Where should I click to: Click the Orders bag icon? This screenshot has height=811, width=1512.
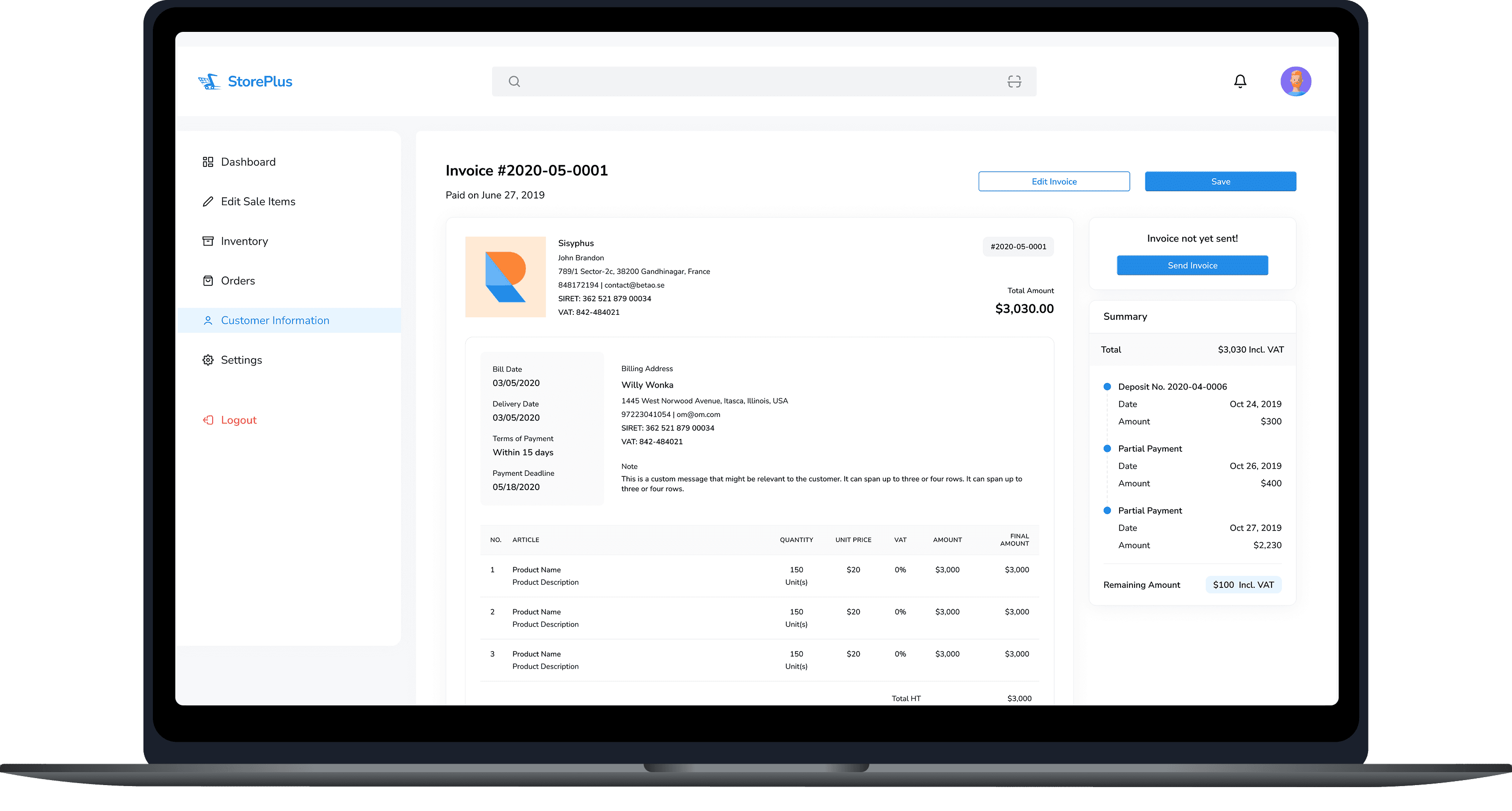coord(208,280)
